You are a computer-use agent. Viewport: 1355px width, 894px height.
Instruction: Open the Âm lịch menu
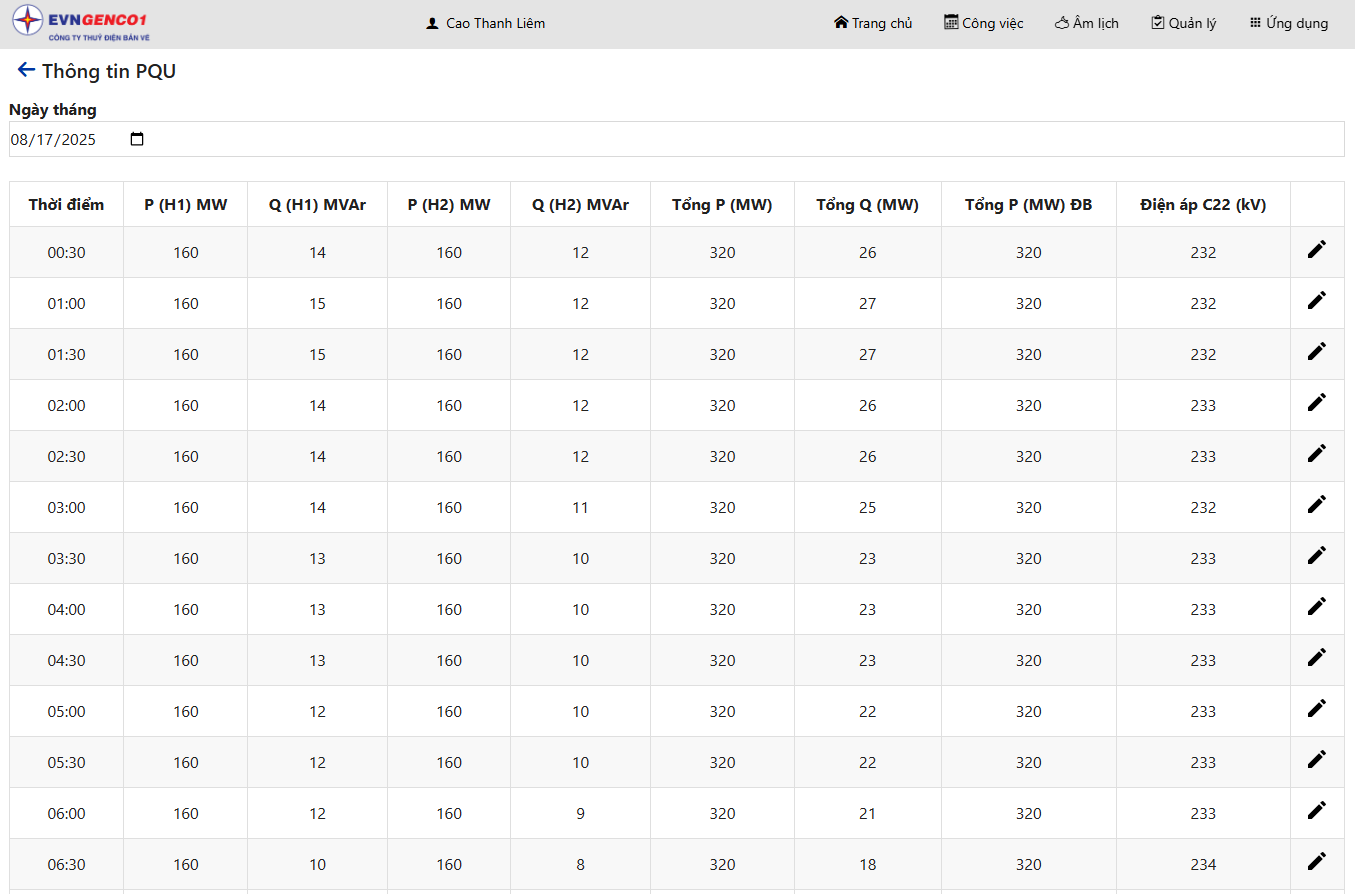click(x=1087, y=23)
